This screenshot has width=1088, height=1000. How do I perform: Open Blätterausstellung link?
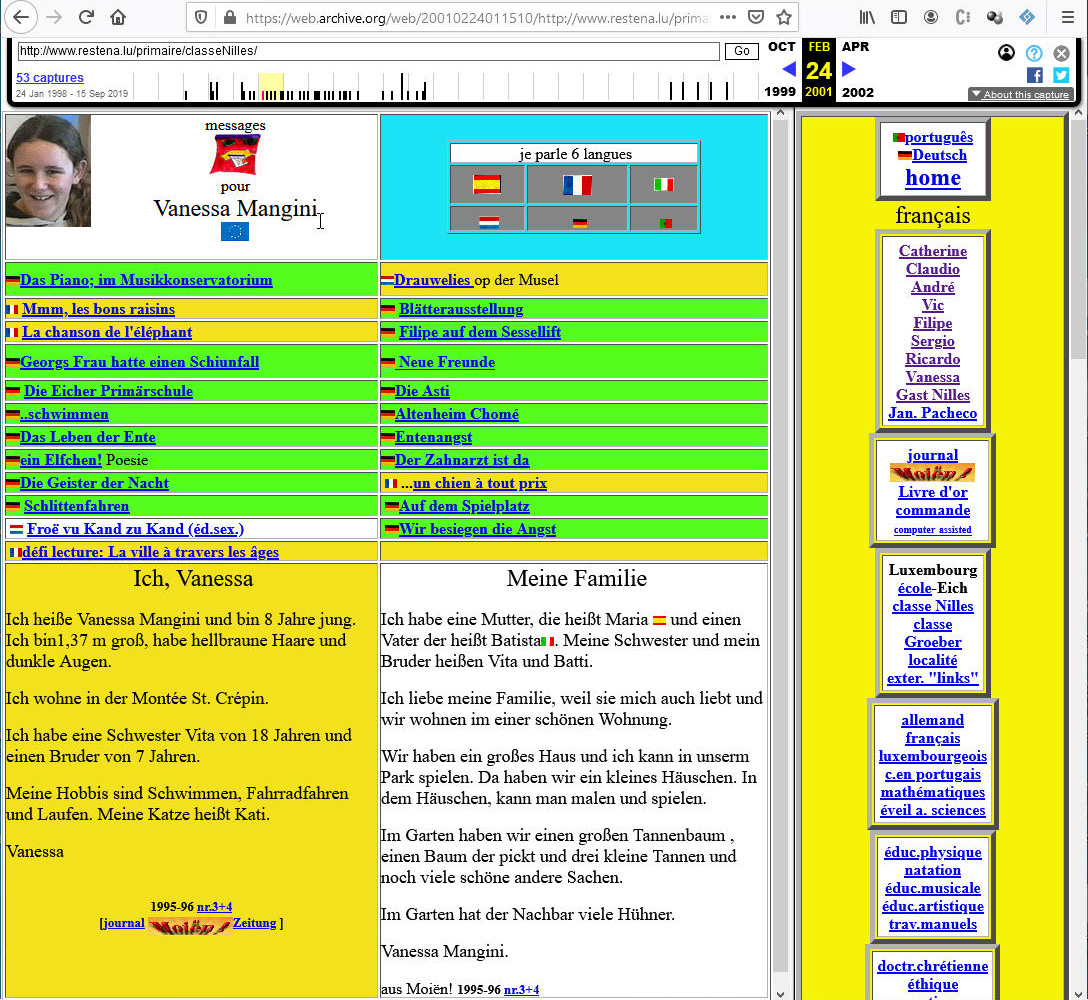461,310
